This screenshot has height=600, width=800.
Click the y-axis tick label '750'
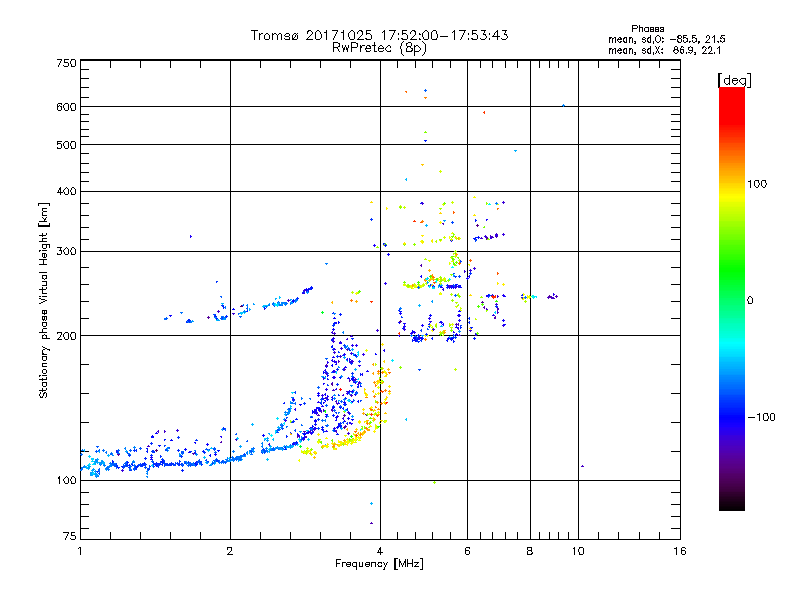66,63
